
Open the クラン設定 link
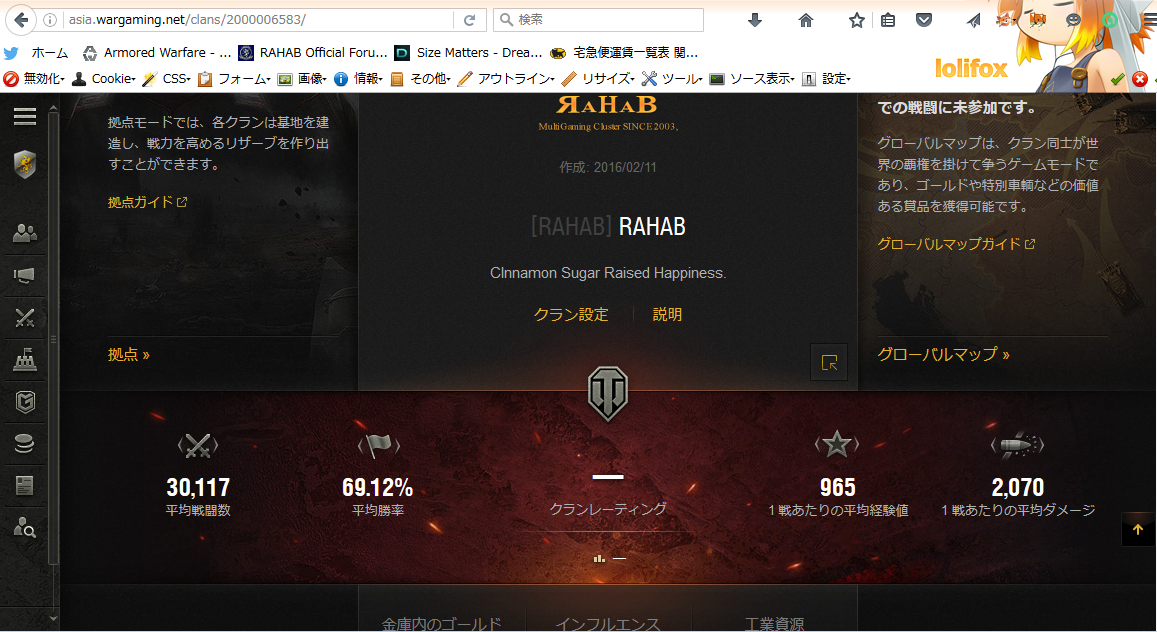tap(571, 314)
